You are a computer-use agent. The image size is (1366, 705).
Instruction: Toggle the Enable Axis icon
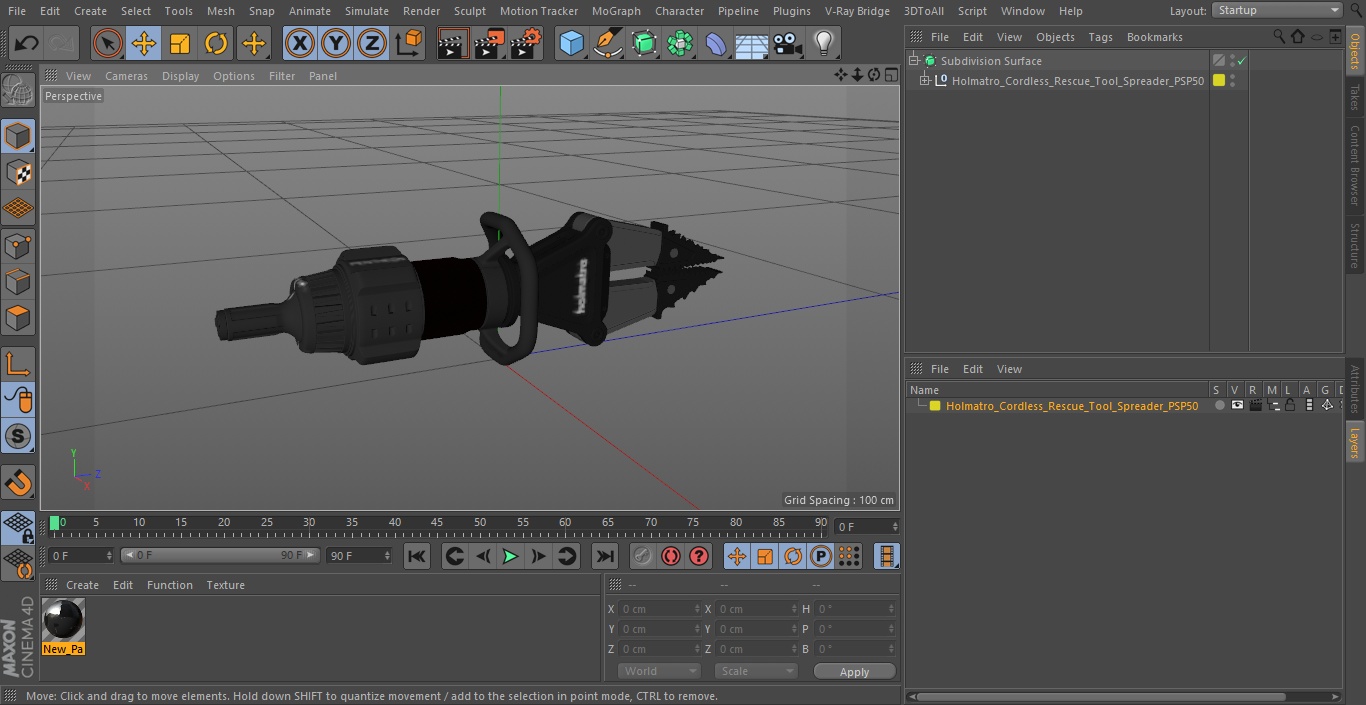click(18, 363)
